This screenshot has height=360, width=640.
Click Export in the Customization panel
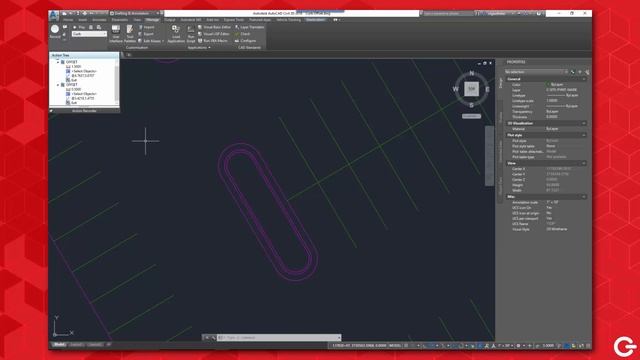coord(147,34)
